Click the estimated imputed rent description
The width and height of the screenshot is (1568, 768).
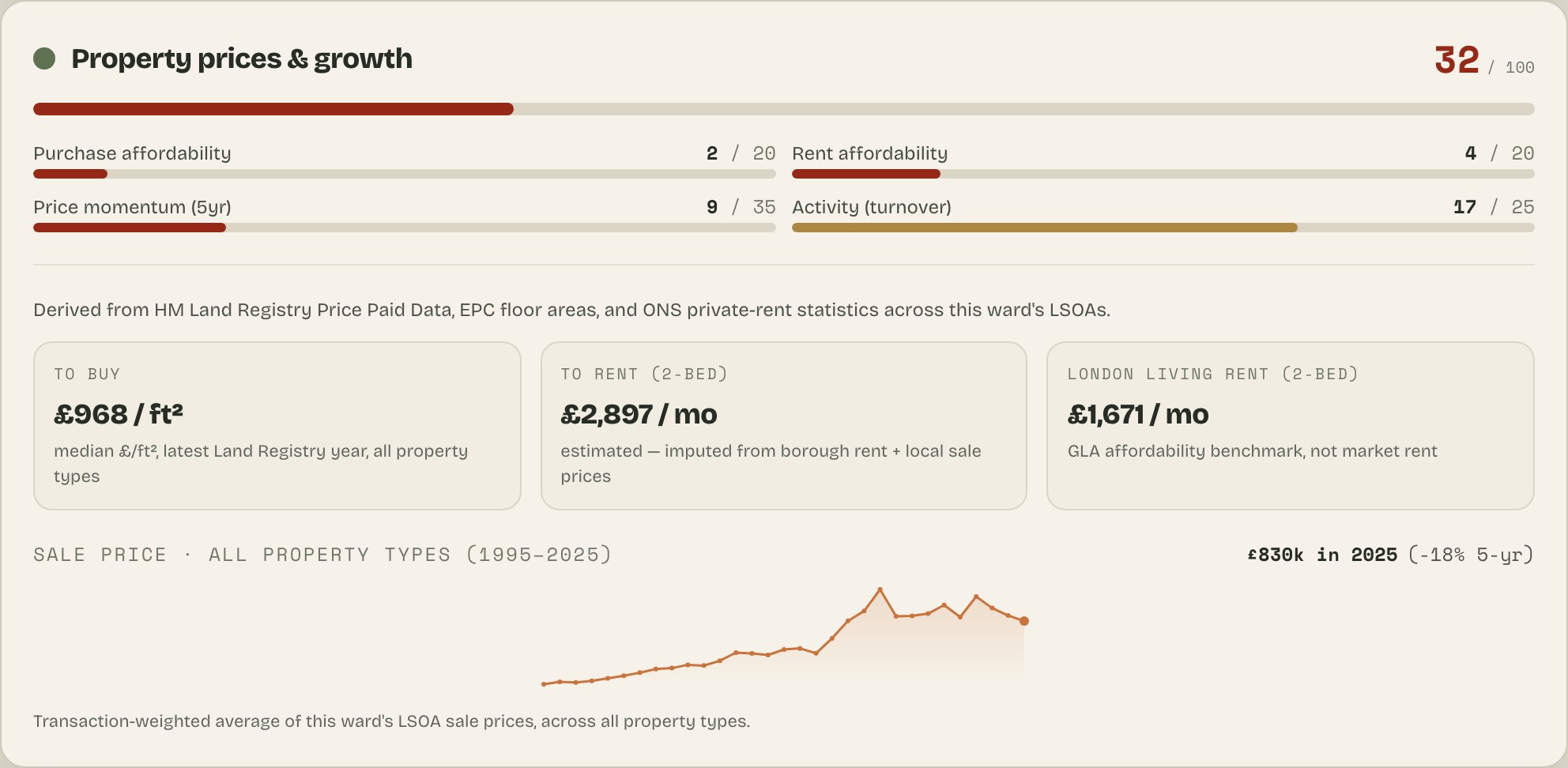pyautogui.click(x=771, y=464)
